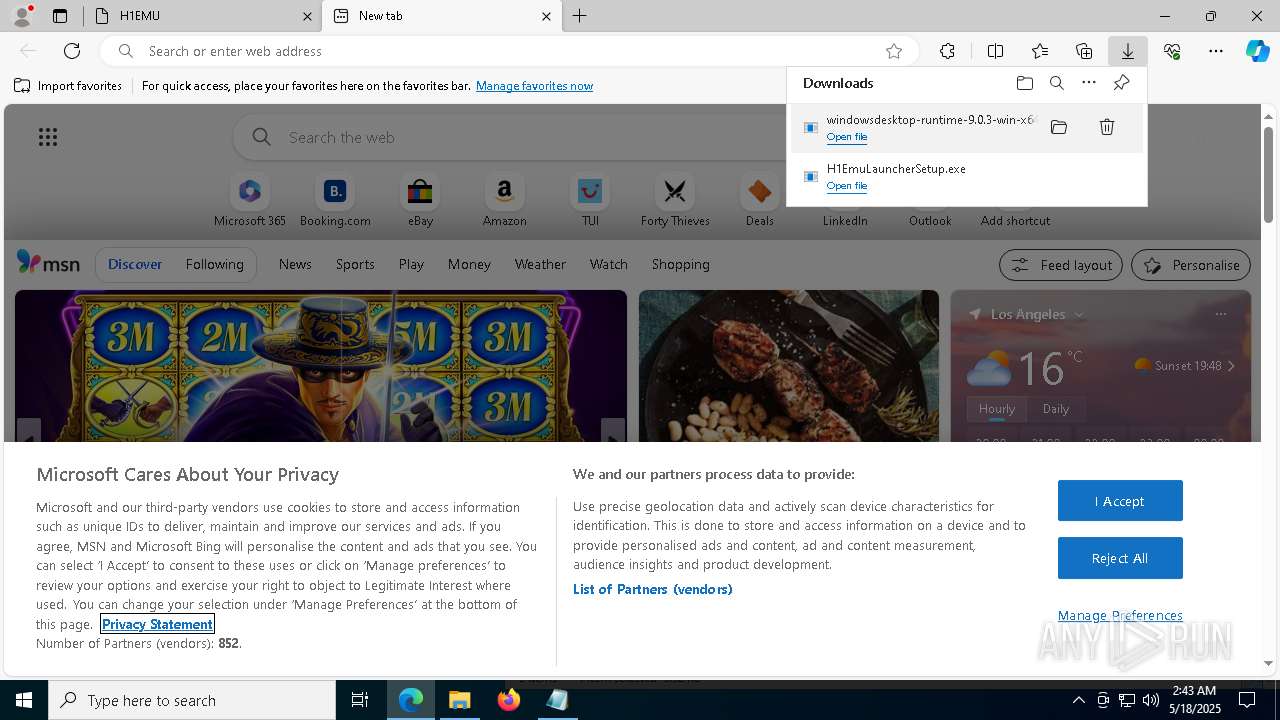This screenshot has height=720, width=1280.
Task: Toggle Split screen view
Action: pos(995,51)
